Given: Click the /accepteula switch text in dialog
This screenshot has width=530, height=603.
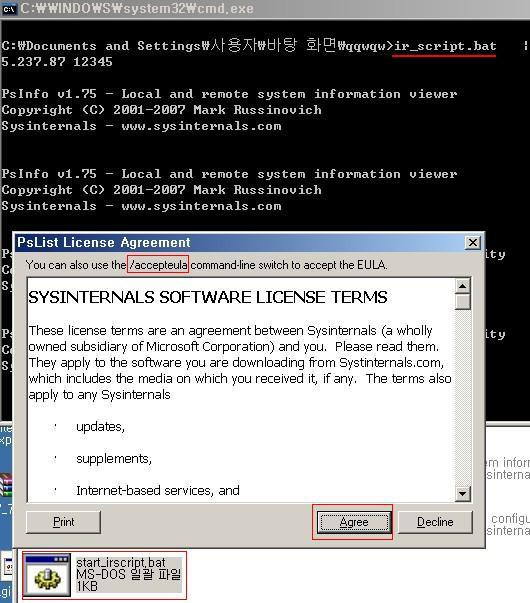Looking at the screenshot, I should (158, 265).
